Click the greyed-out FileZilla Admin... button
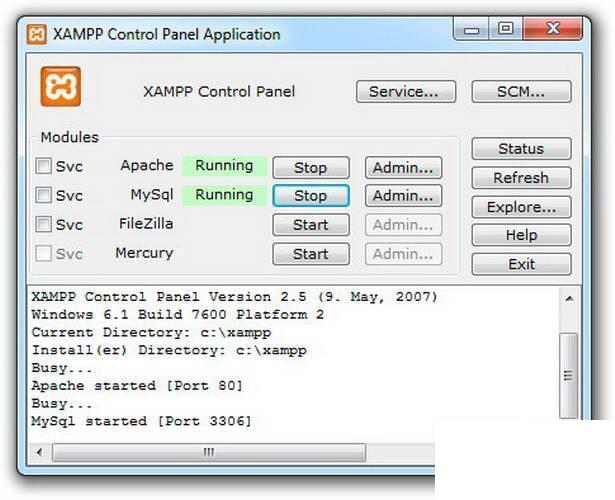The height and width of the screenshot is (500, 615). 404,225
